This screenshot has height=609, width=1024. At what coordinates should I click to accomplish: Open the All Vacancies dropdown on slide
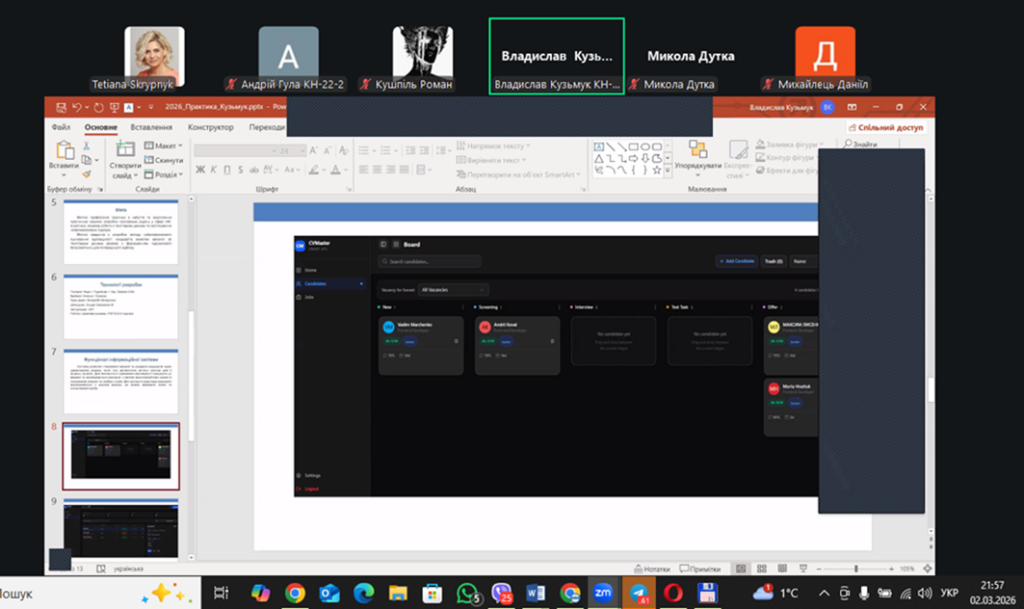[454, 289]
